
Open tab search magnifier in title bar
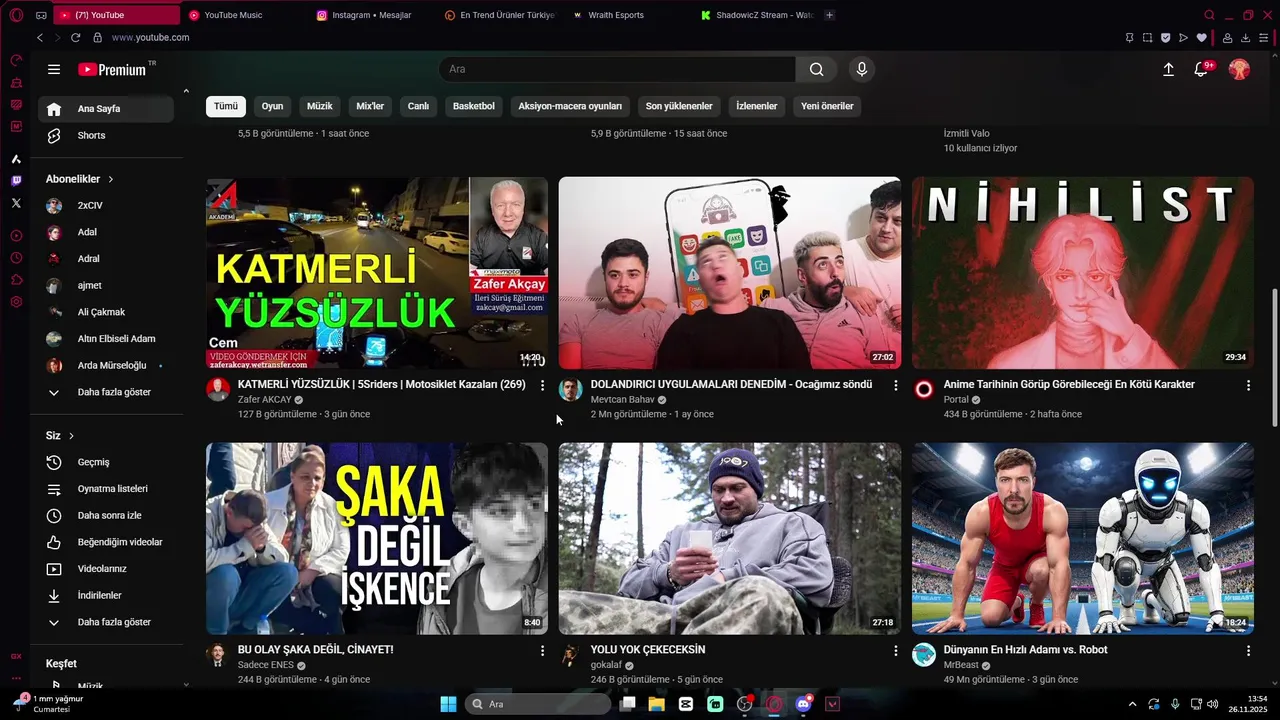1209,15
